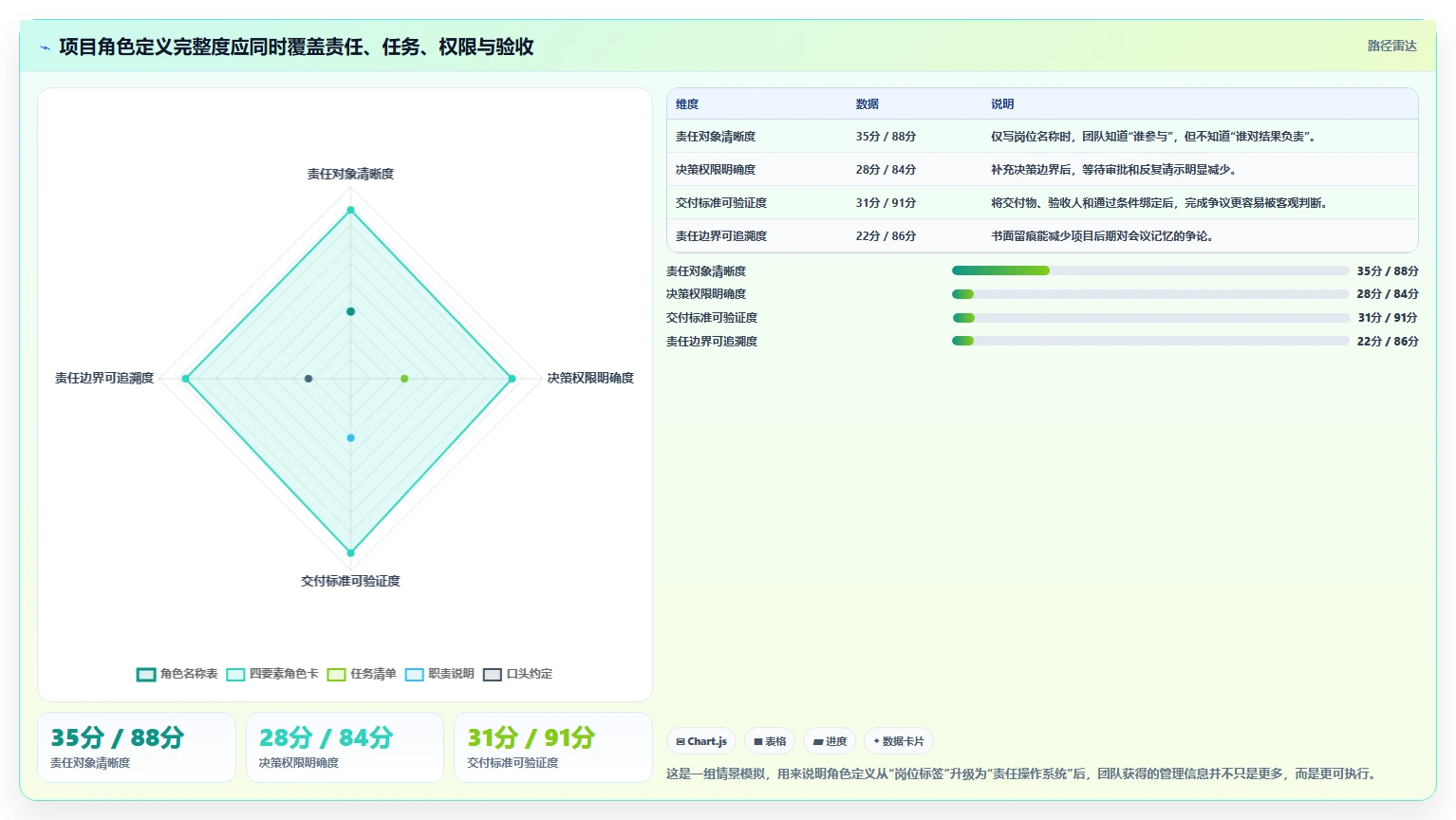Click the table value 31分 / 91分
Image resolution: width=1456 pixels, height=820 pixels.
pos(886,203)
